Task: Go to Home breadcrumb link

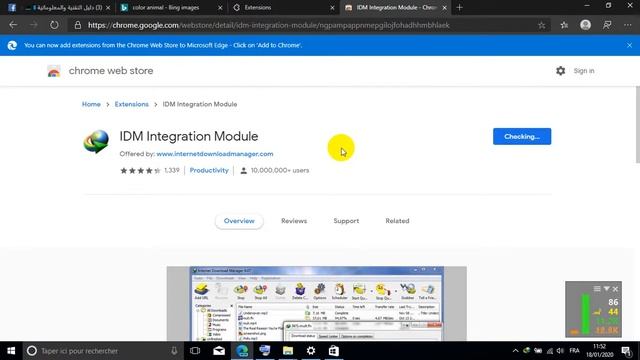Action: pyautogui.click(x=91, y=104)
